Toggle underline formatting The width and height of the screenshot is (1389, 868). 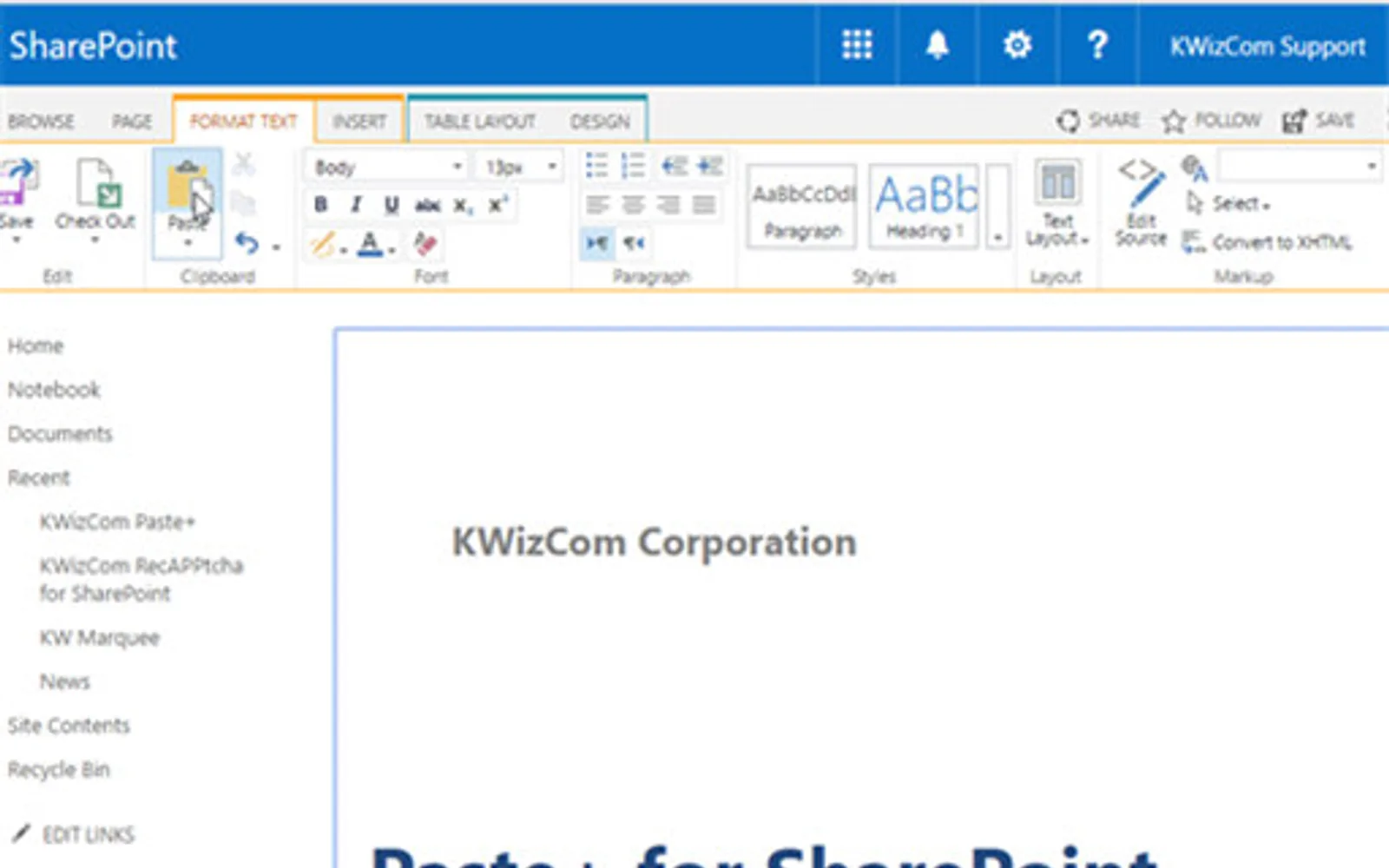[x=392, y=205]
